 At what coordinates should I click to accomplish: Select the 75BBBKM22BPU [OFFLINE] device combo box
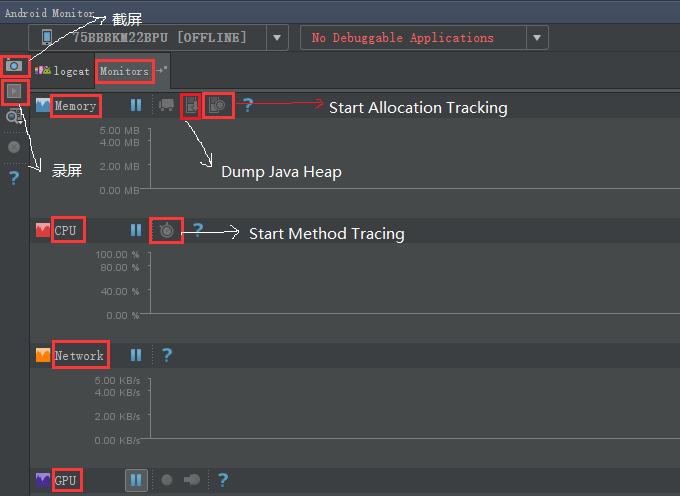158,38
